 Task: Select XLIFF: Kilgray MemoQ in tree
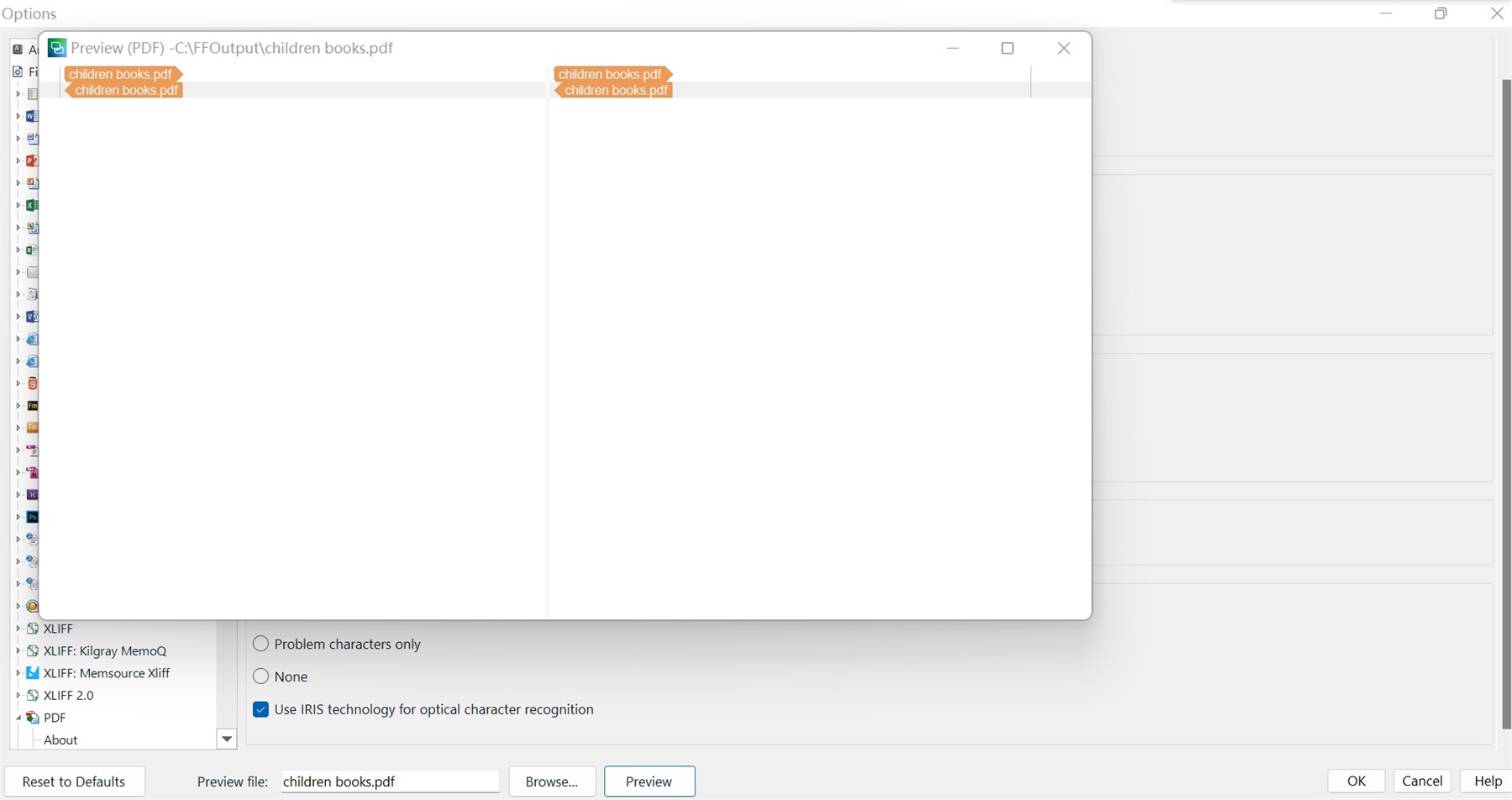[x=105, y=650]
